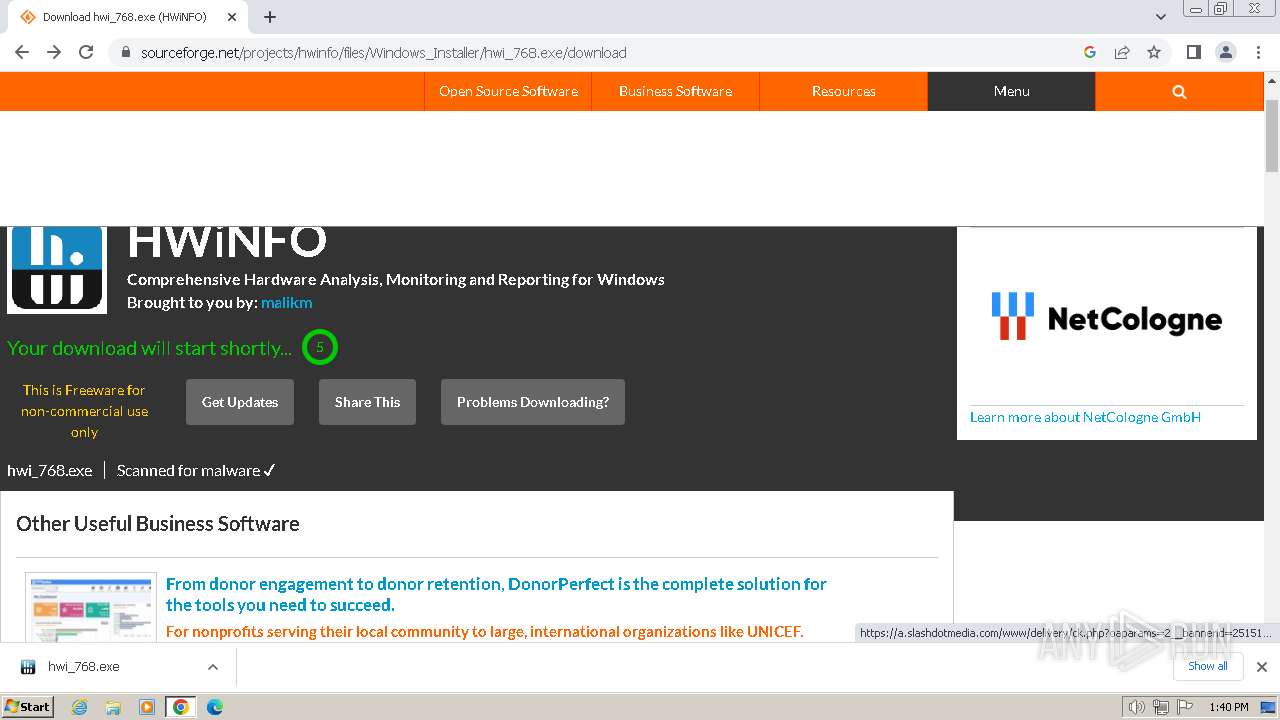Bookmark this page with the star icon

1154,52
